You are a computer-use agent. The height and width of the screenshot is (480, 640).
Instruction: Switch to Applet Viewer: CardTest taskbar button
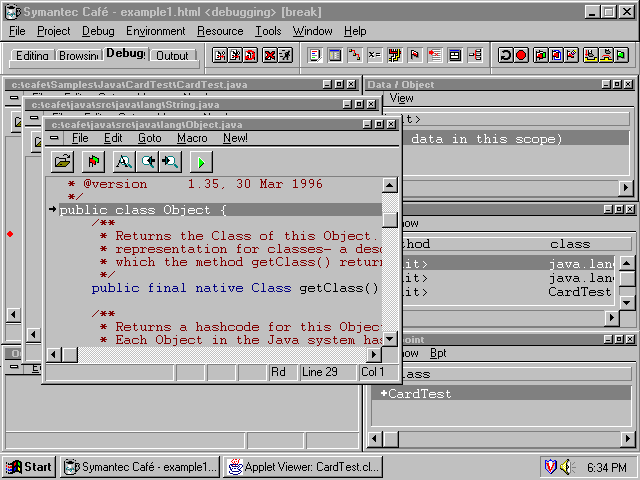point(304,467)
